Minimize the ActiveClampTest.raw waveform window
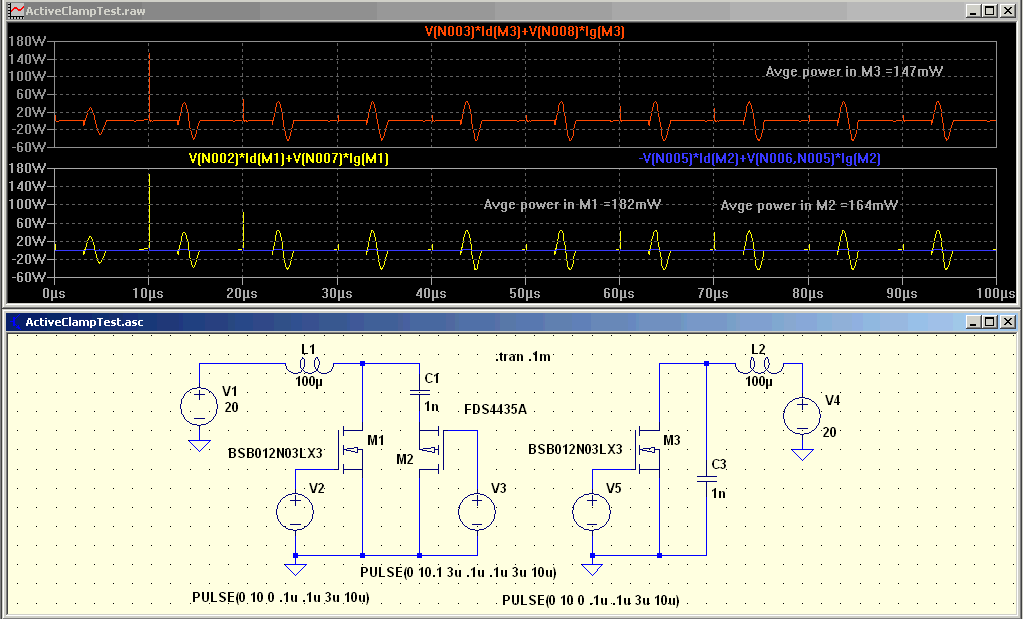This screenshot has width=1024, height=619. [x=974, y=10]
